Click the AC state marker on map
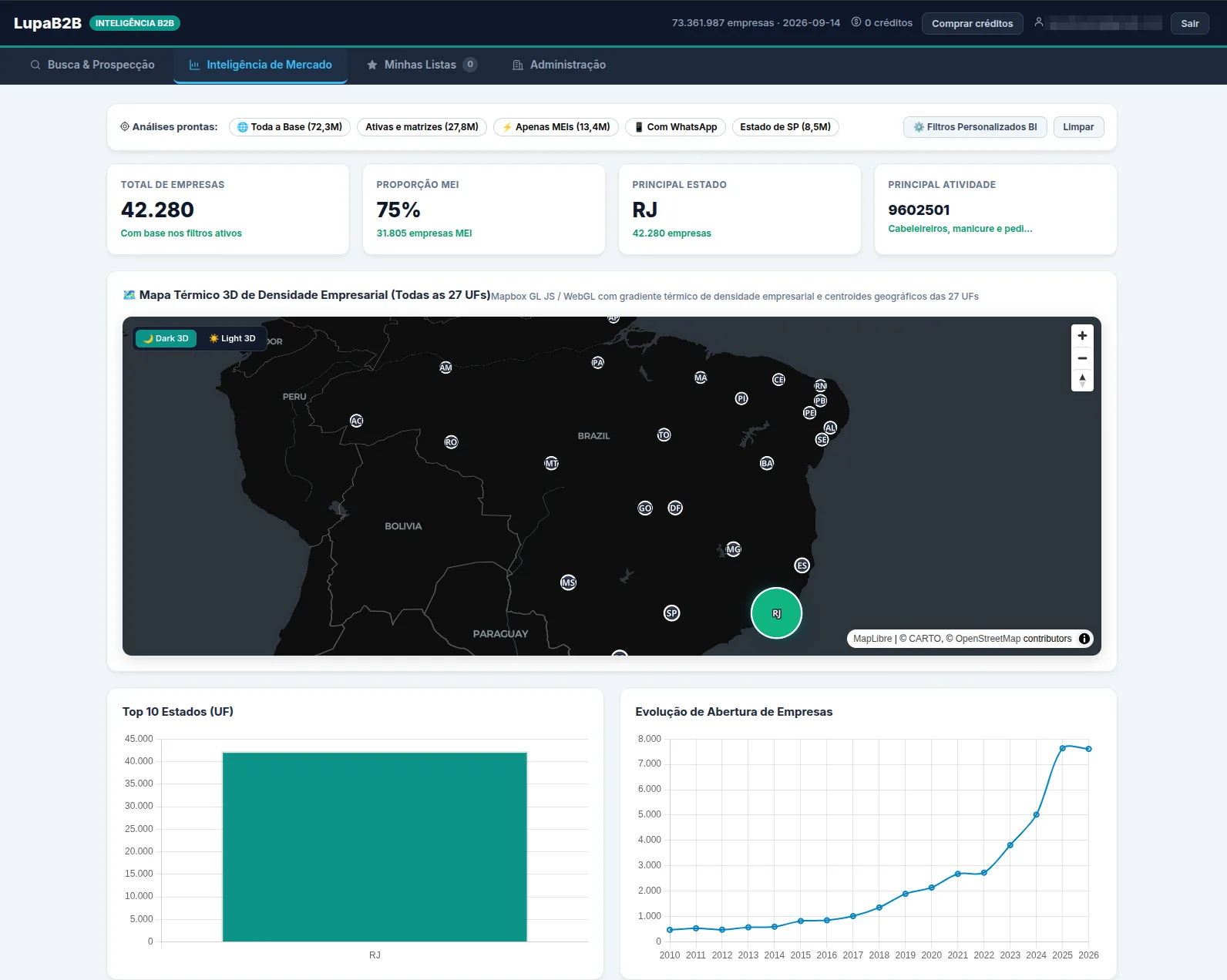This screenshot has width=1227, height=980. 356,421
